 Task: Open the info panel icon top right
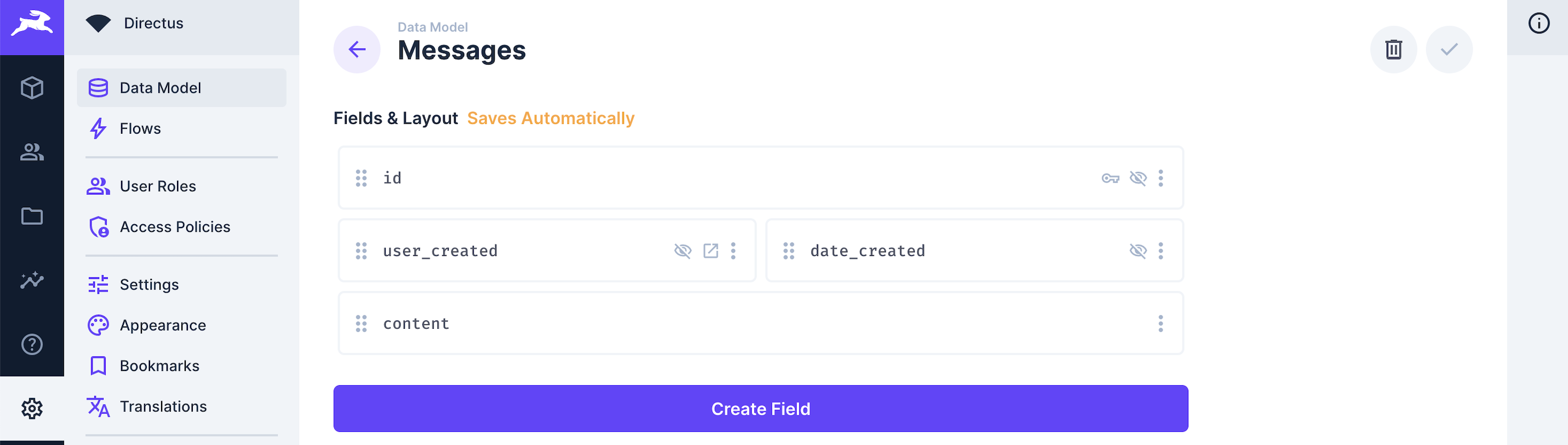tap(1539, 23)
